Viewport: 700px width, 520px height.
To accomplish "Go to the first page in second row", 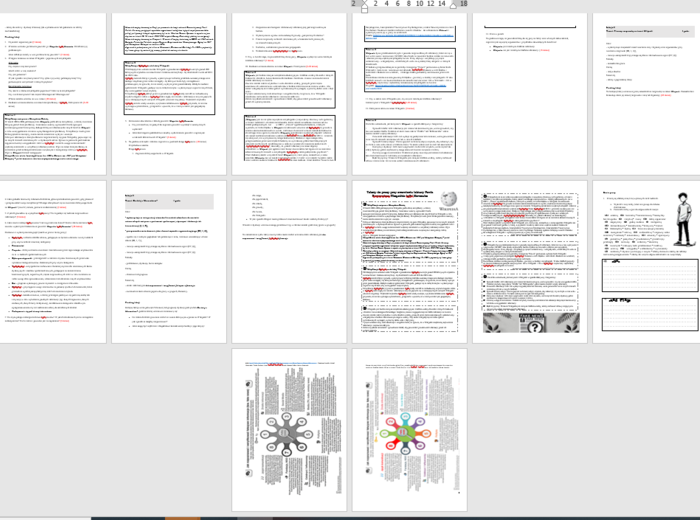I will pos(53,260).
